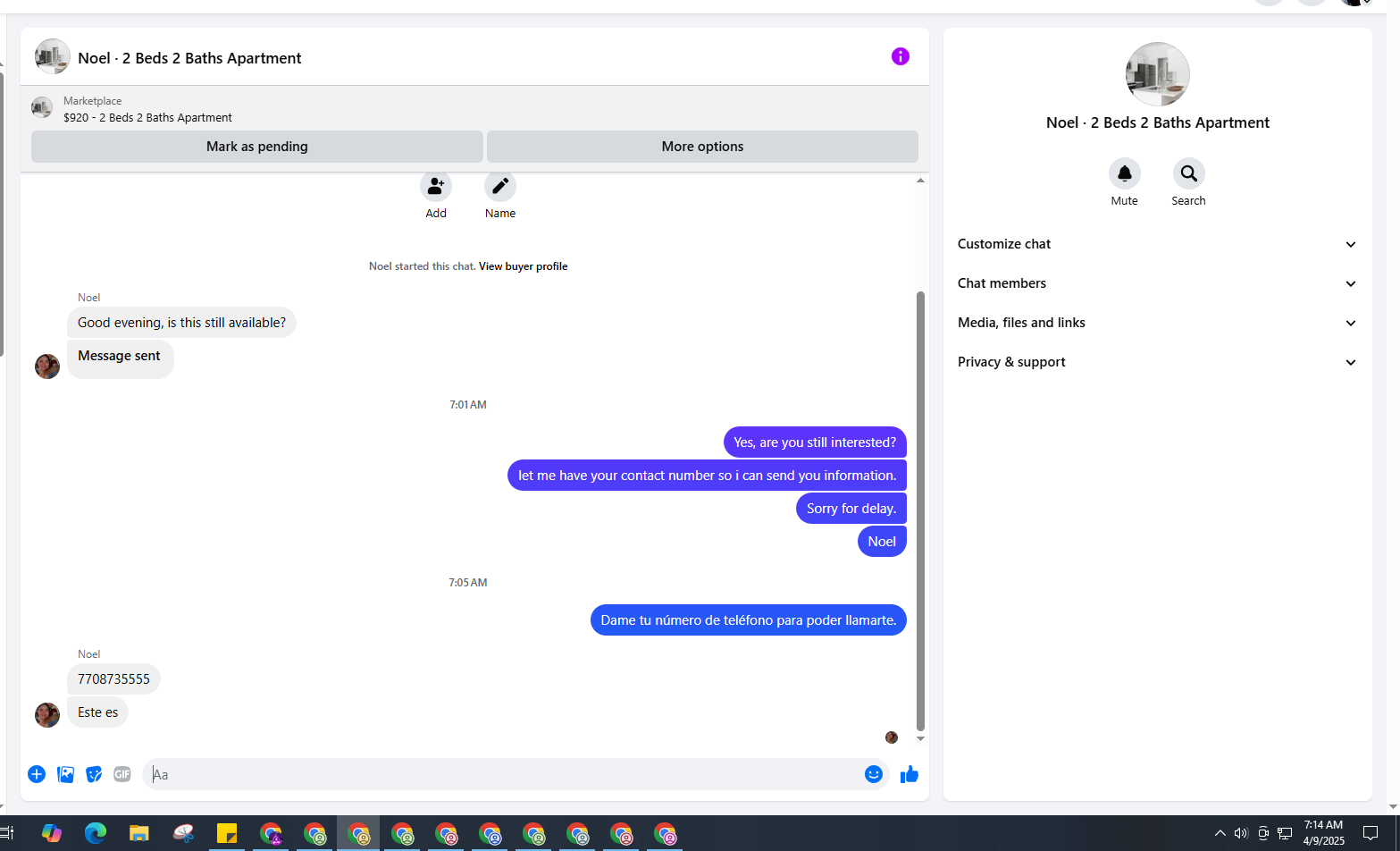Click the Mark as pending button
Image resolution: width=1400 pixels, height=851 pixels.
(x=257, y=147)
